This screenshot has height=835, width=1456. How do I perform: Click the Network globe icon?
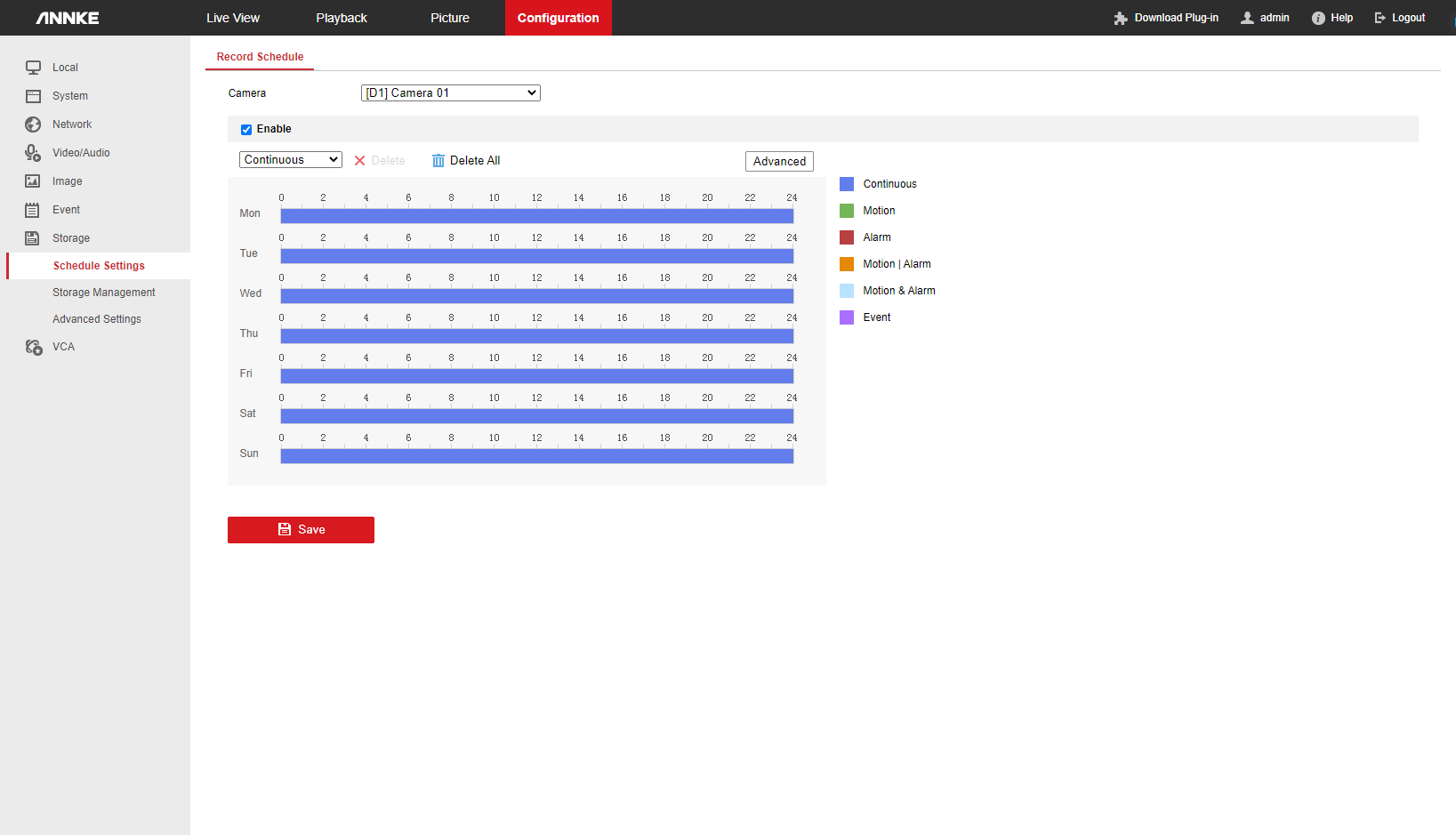tap(33, 124)
